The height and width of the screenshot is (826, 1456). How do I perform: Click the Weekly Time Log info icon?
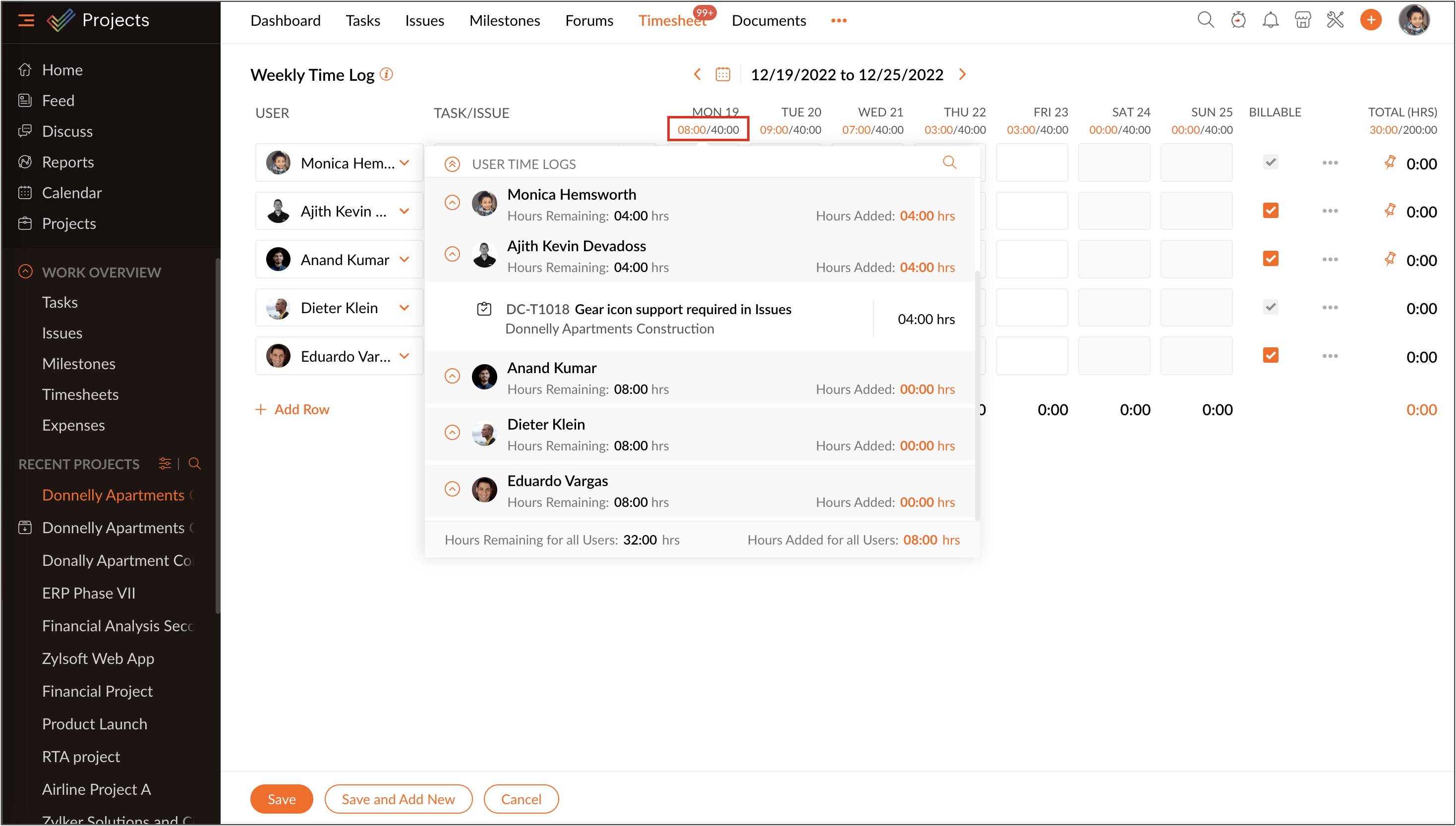point(386,74)
